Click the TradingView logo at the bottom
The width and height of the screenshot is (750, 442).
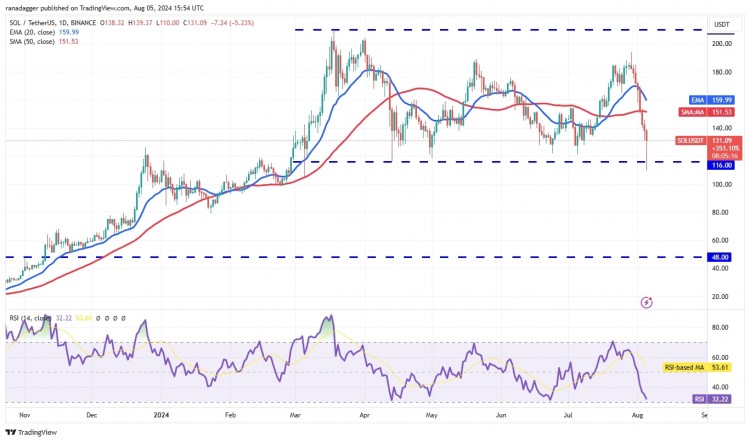tap(32, 432)
